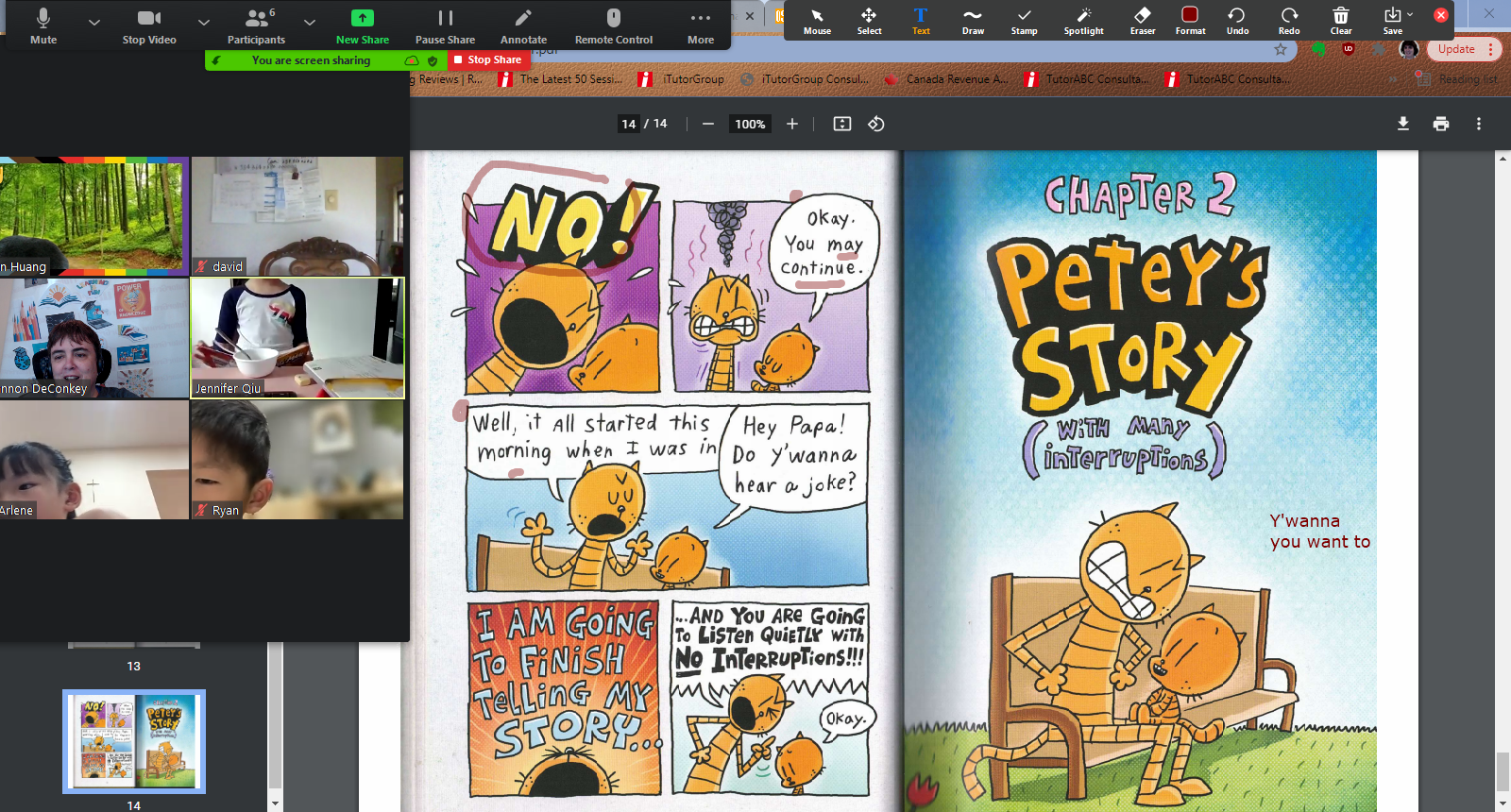Click the 100% zoom level field
The image size is (1511, 812).
point(751,124)
